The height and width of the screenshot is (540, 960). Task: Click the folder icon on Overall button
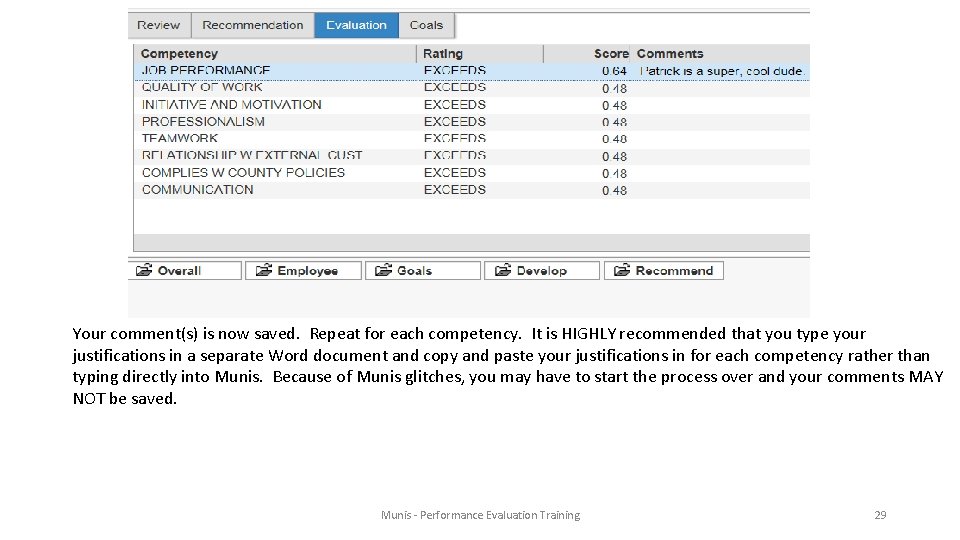144,270
